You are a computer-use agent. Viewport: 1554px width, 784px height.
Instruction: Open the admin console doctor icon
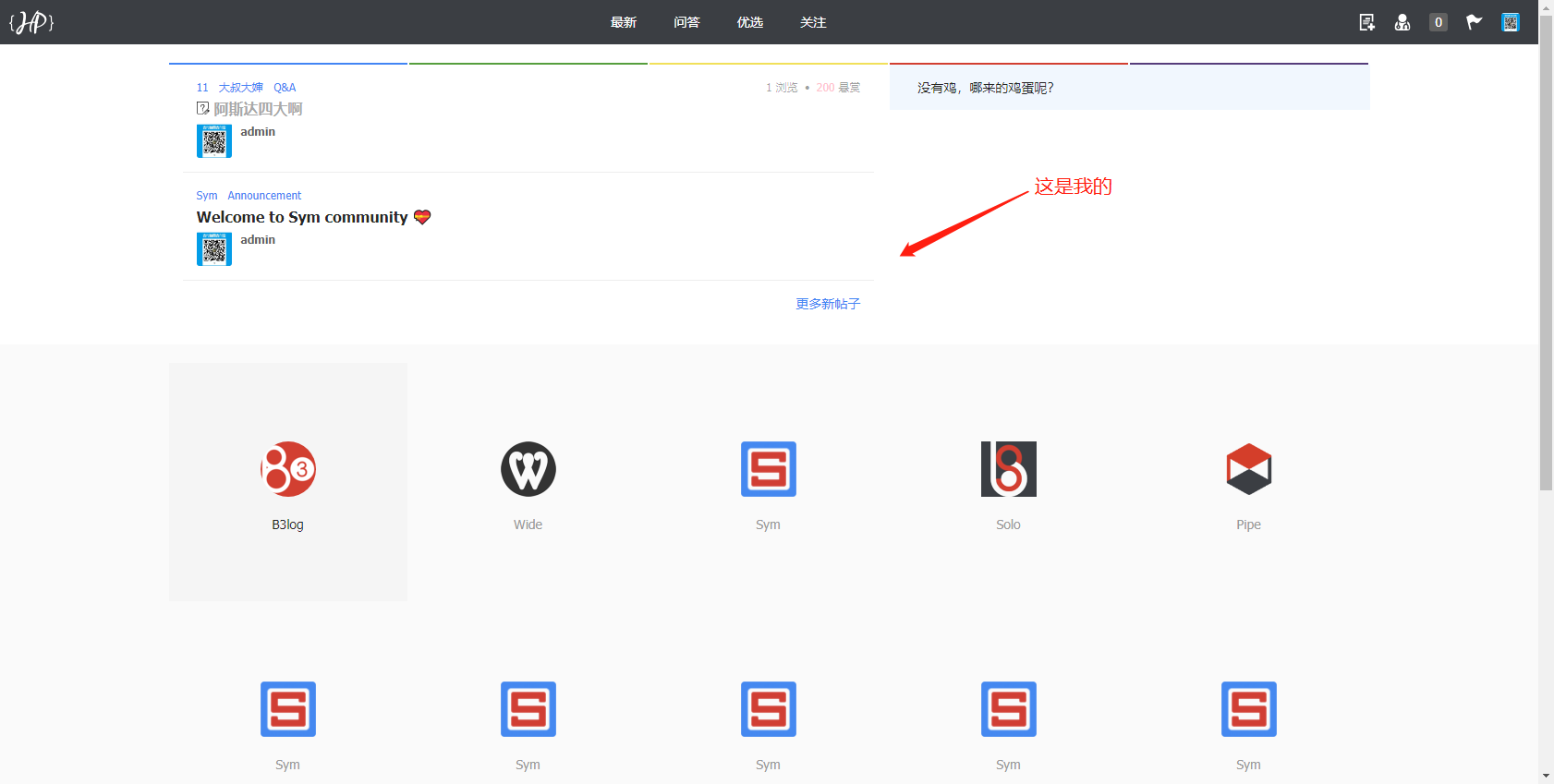[x=1402, y=22]
